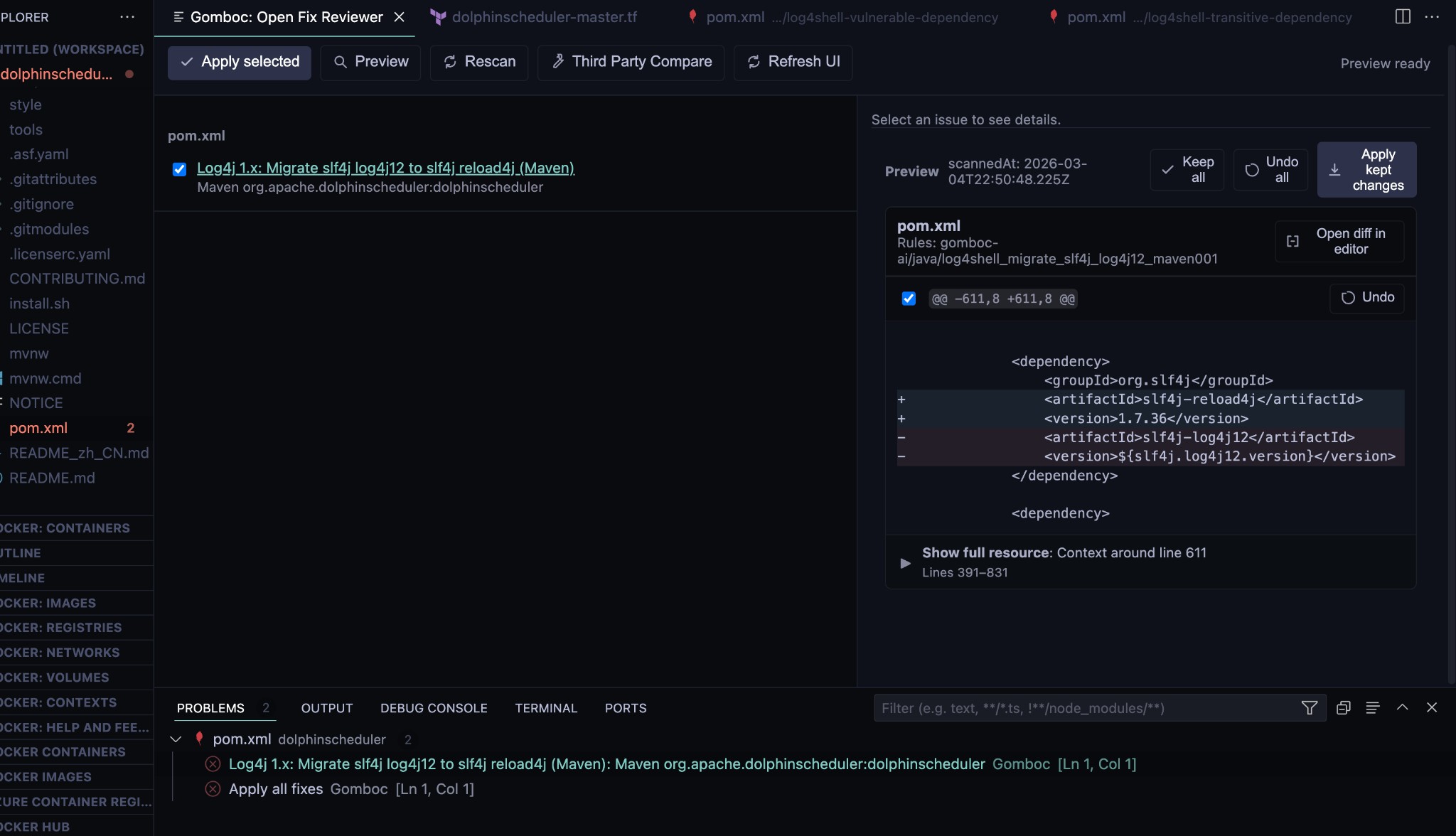Viewport: 1456px width, 836px height.
Task: Close the Gomboc Open Fix Reviewer tab
Action: [400, 17]
